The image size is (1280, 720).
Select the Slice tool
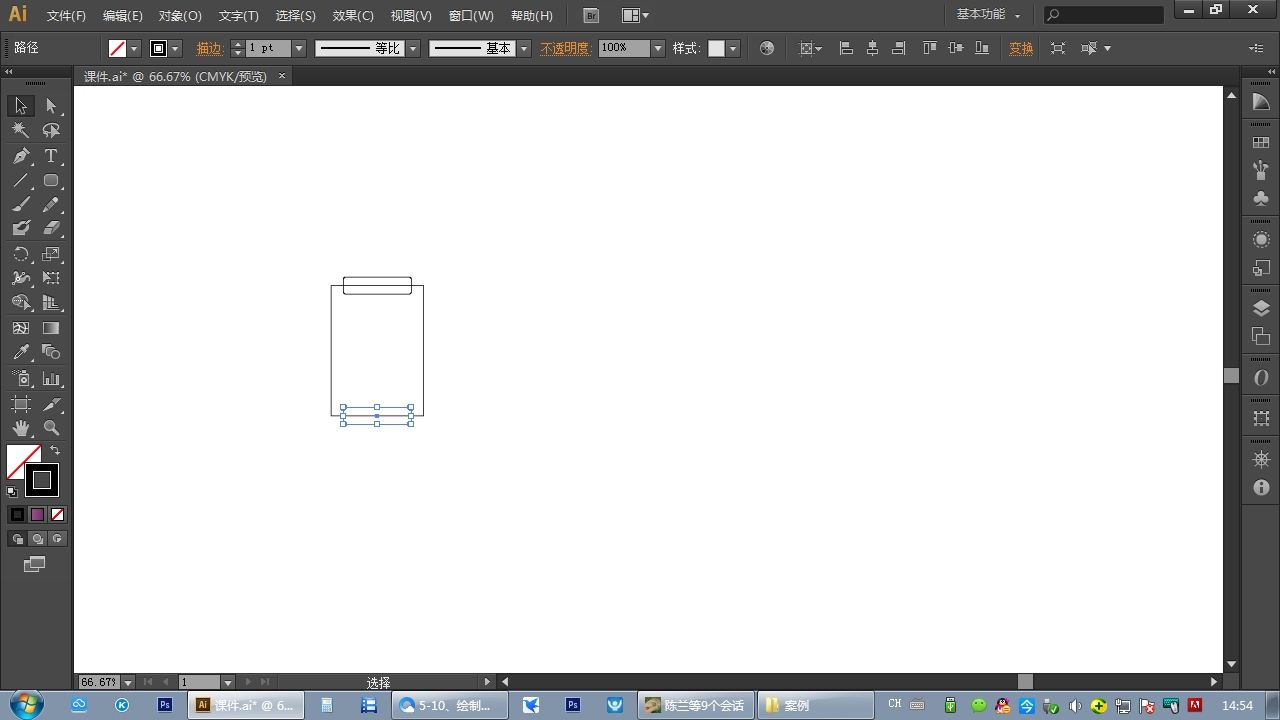point(51,404)
